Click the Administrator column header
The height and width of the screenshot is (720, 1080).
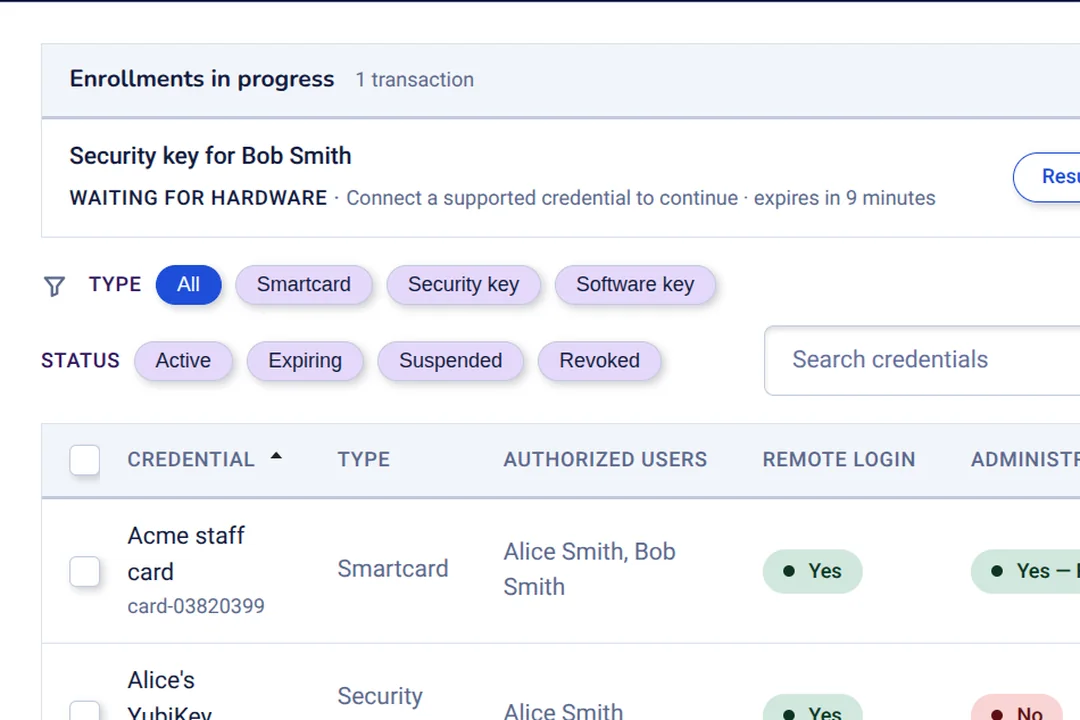pos(1026,460)
